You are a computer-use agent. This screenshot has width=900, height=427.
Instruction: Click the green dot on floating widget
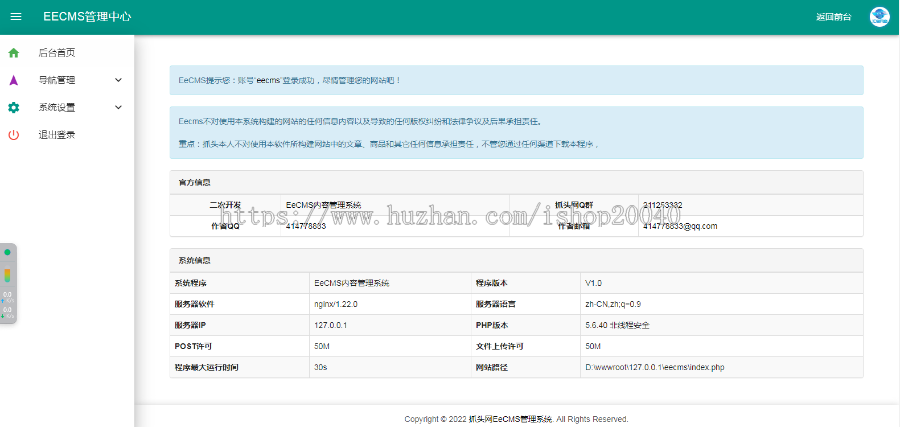pos(7,252)
